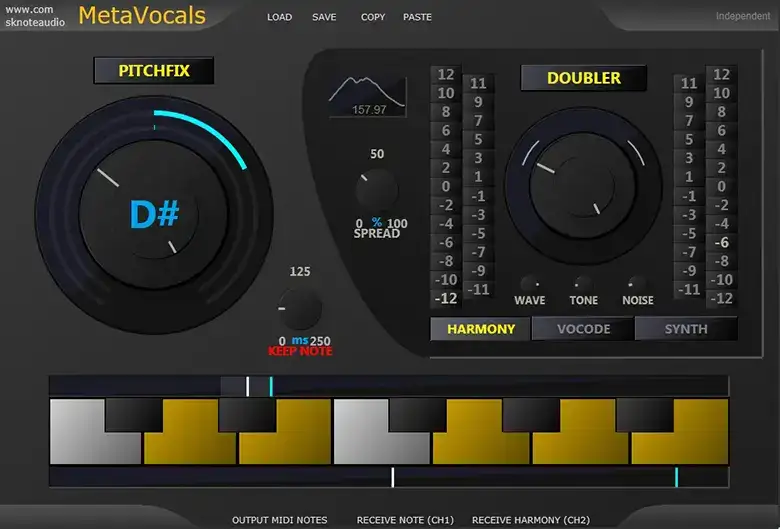Select interval 11 in left harmony column
Image resolution: width=780 pixels, height=529 pixels.
(x=478, y=83)
